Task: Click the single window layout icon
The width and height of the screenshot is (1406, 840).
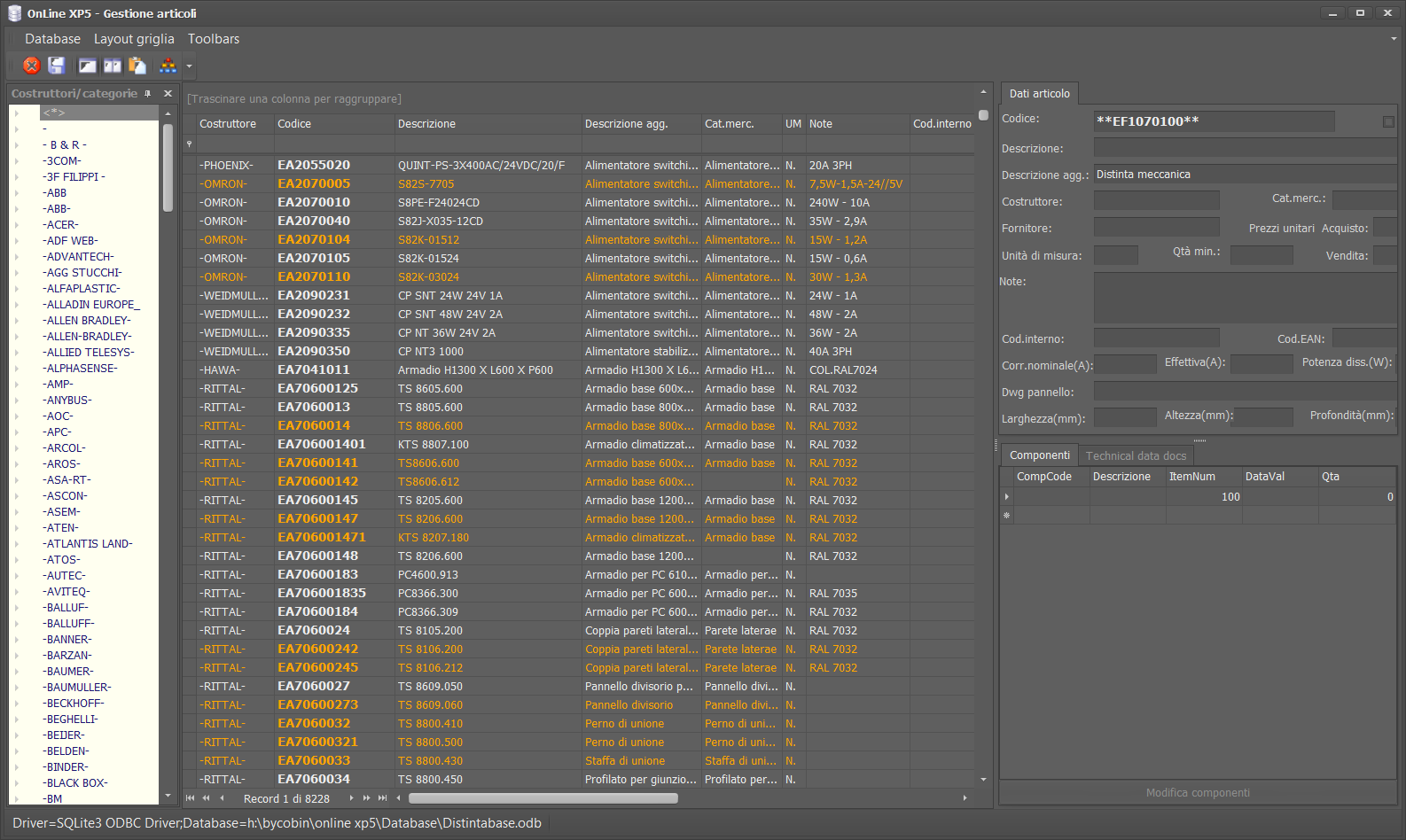Action: 87,66
